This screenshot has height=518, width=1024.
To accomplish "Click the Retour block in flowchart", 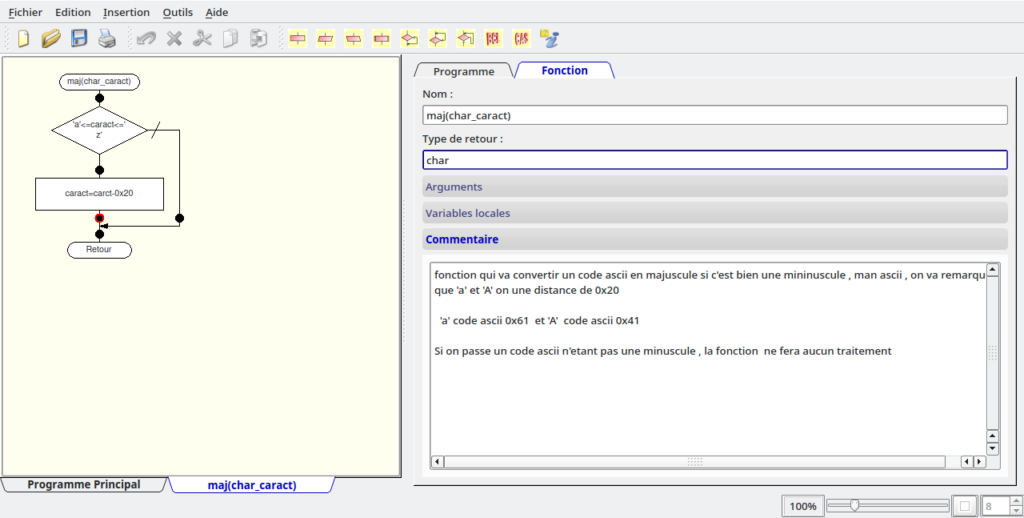I will click(99, 249).
